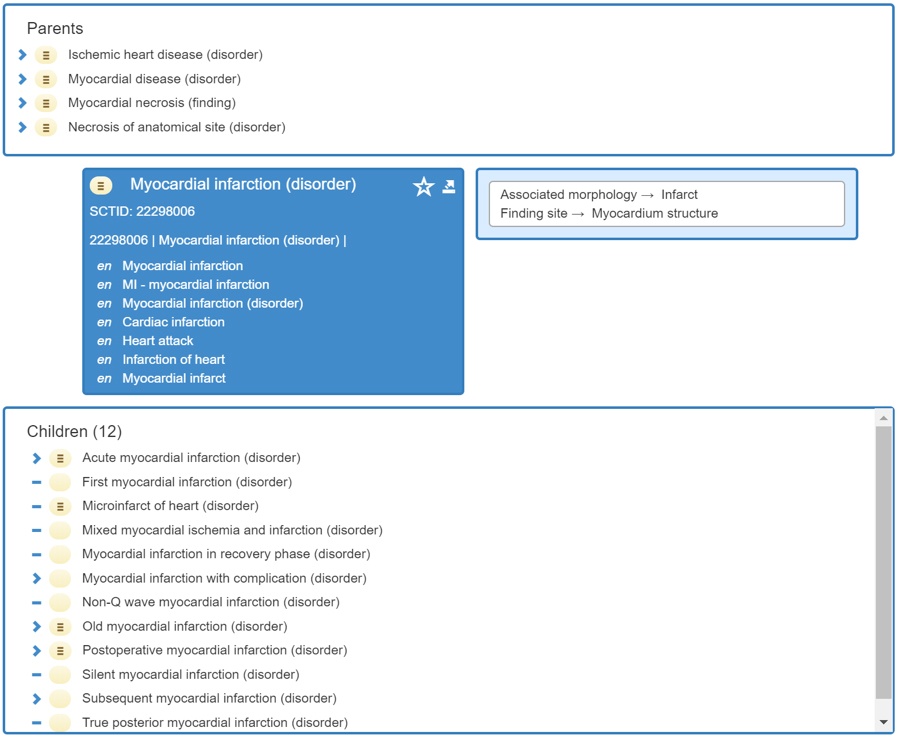Click definition icon beside Necrosis of anatomical site
This screenshot has width=898, height=739.
click(46, 127)
